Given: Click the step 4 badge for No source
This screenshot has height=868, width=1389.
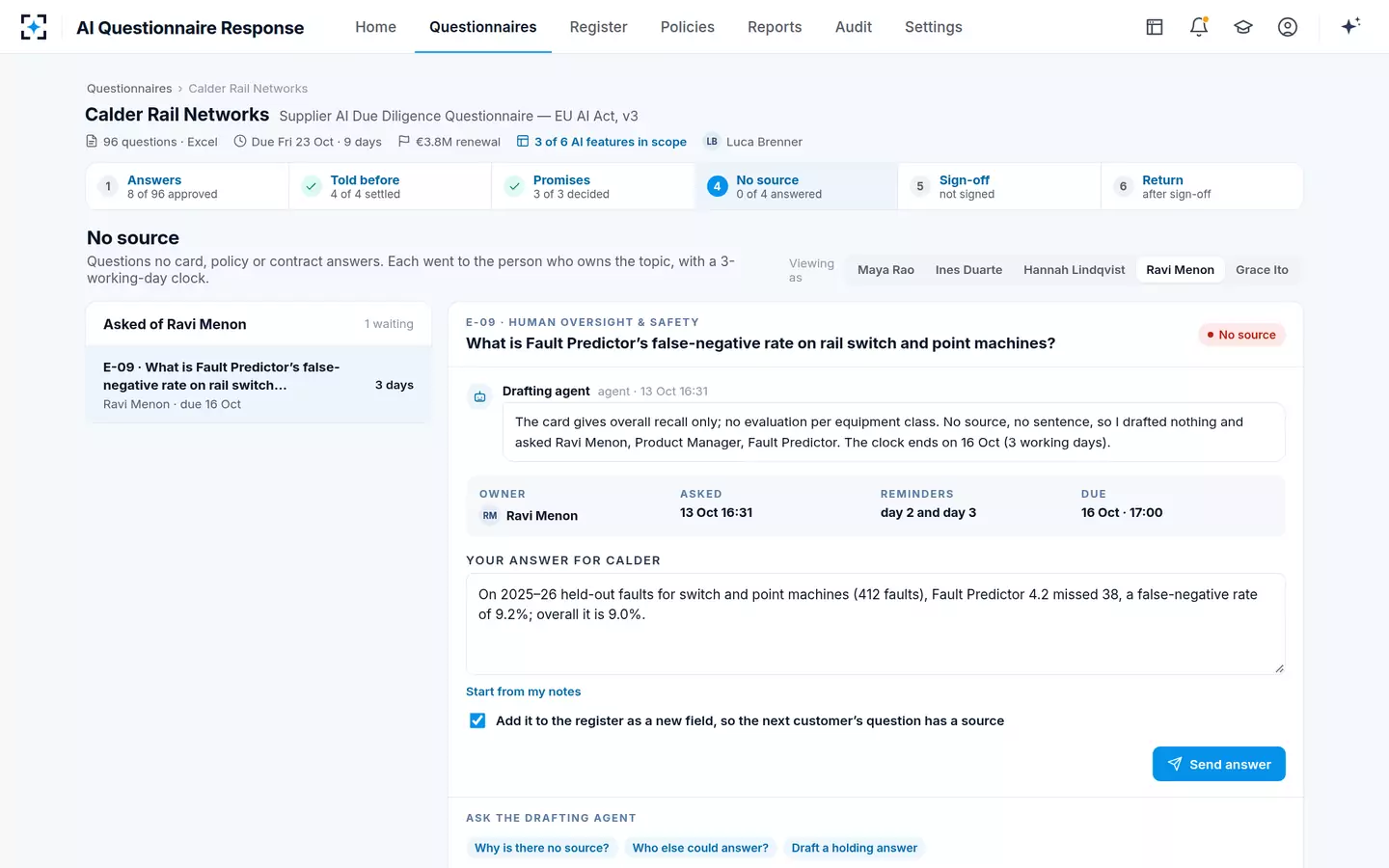Looking at the screenshot, I should [718, 186].
